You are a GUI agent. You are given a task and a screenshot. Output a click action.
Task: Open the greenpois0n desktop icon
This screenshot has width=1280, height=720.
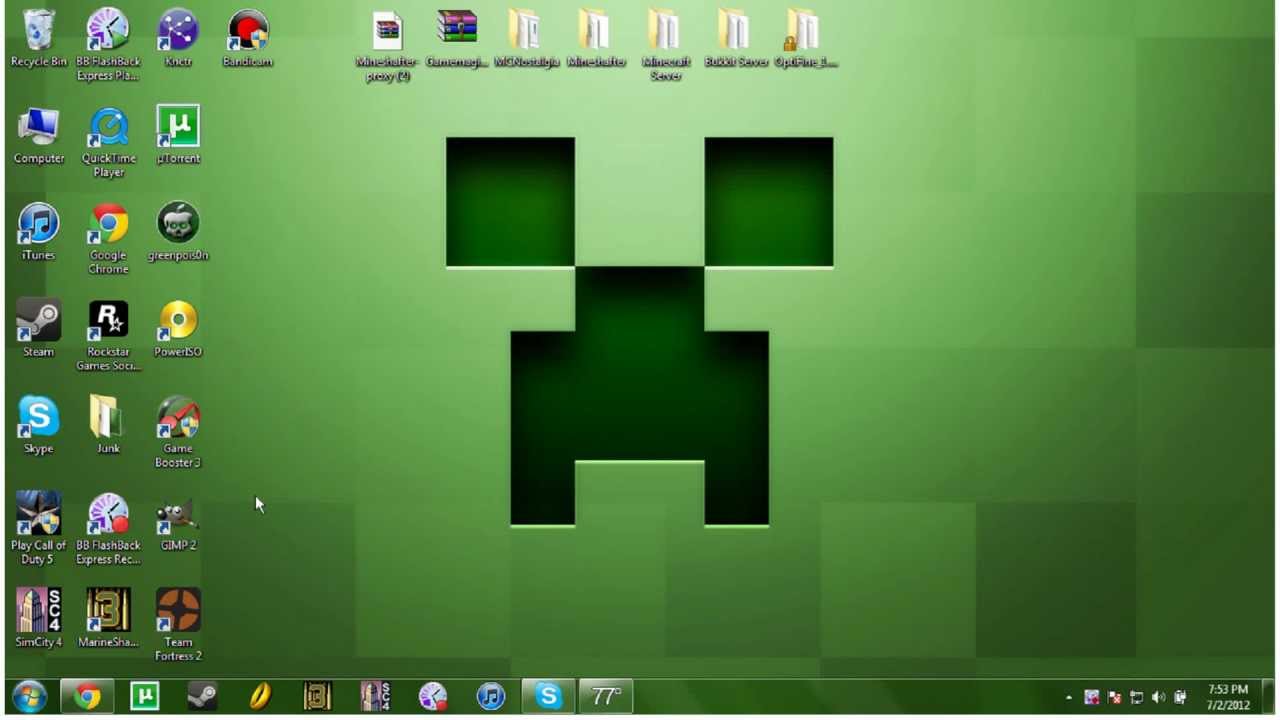click(x=178, y=232)
